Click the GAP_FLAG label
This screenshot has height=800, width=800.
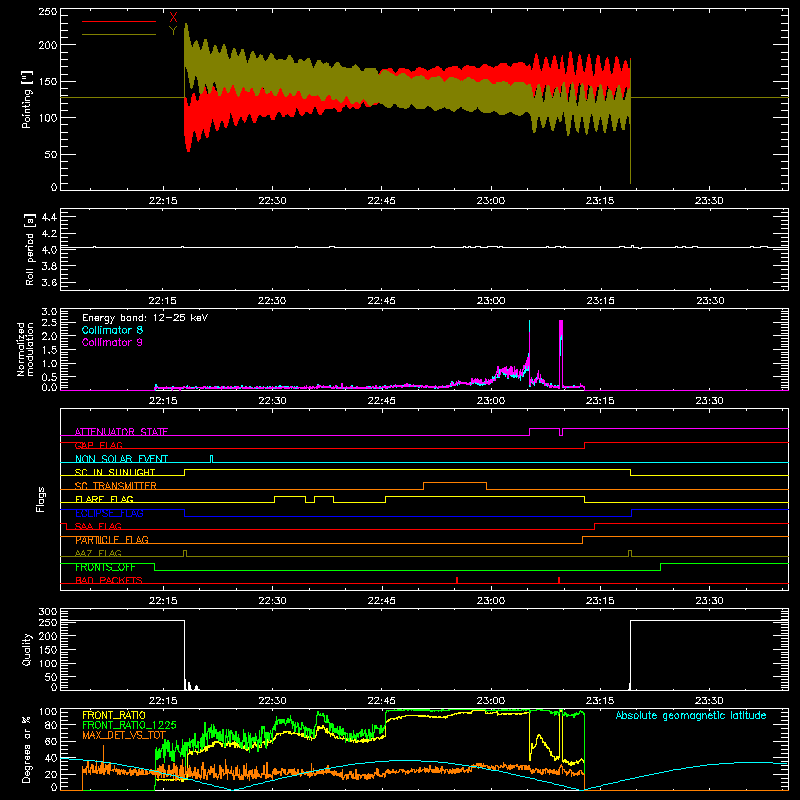(99, 445)
